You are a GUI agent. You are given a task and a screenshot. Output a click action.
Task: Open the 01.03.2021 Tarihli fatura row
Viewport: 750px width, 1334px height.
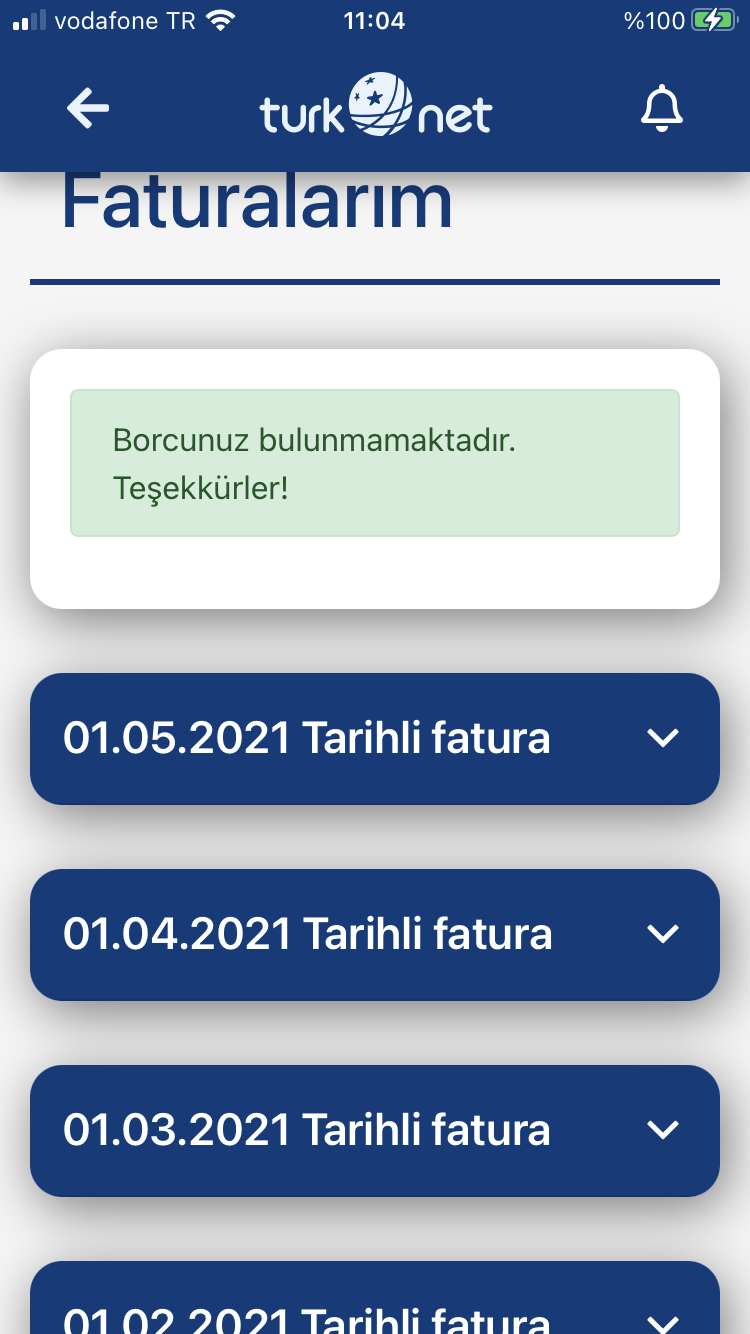pyautogui.click(x=375, y=1131)
